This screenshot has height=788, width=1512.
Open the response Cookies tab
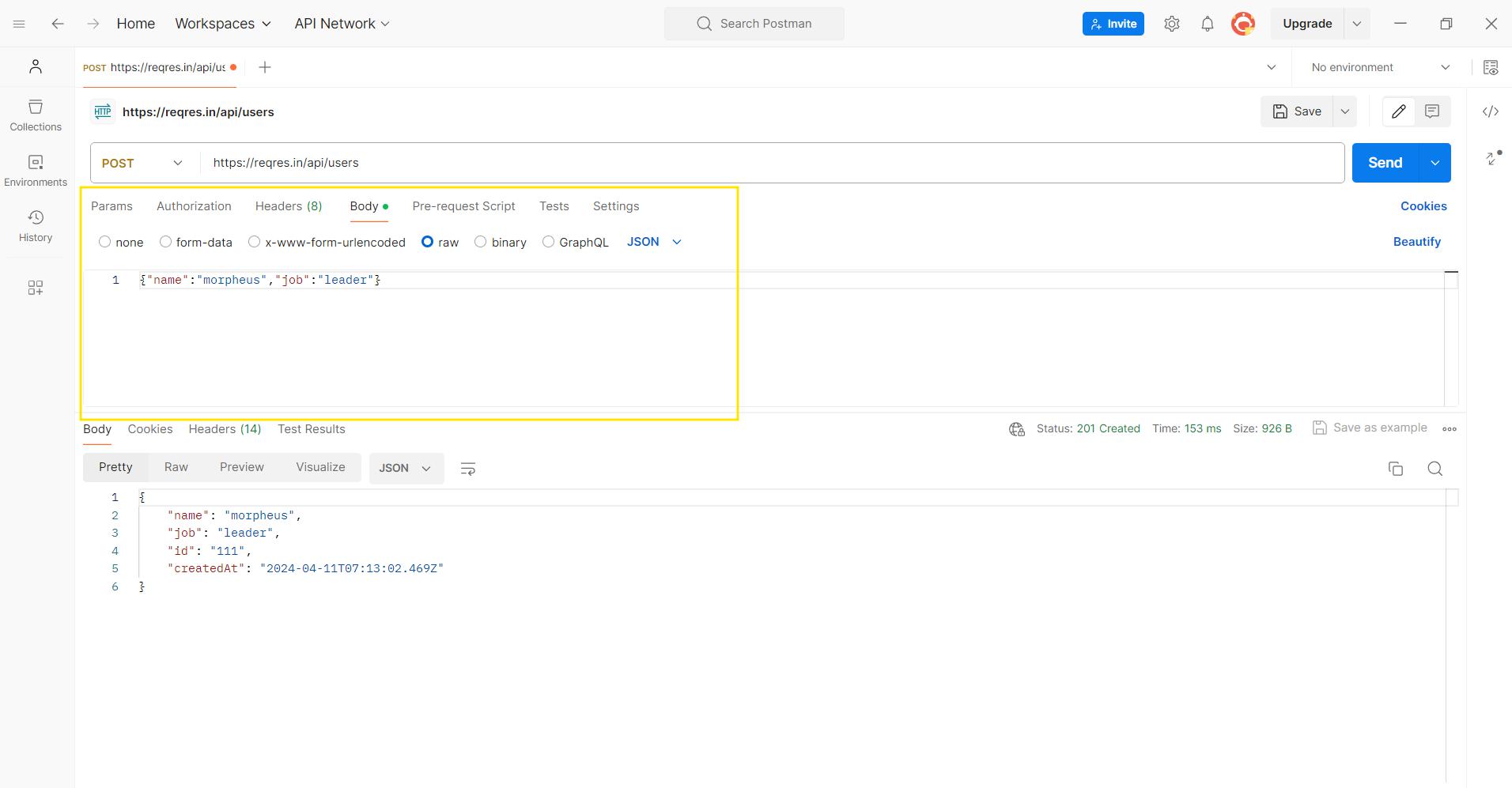150,429
